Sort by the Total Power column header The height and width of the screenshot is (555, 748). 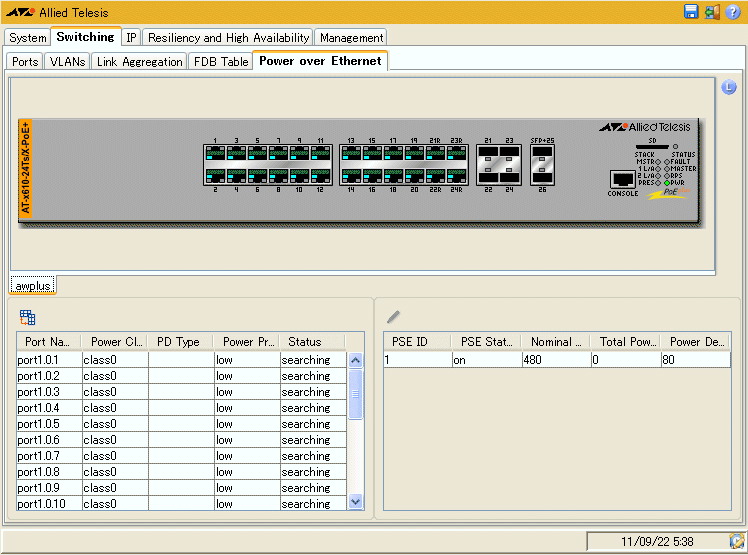(625, 342)
